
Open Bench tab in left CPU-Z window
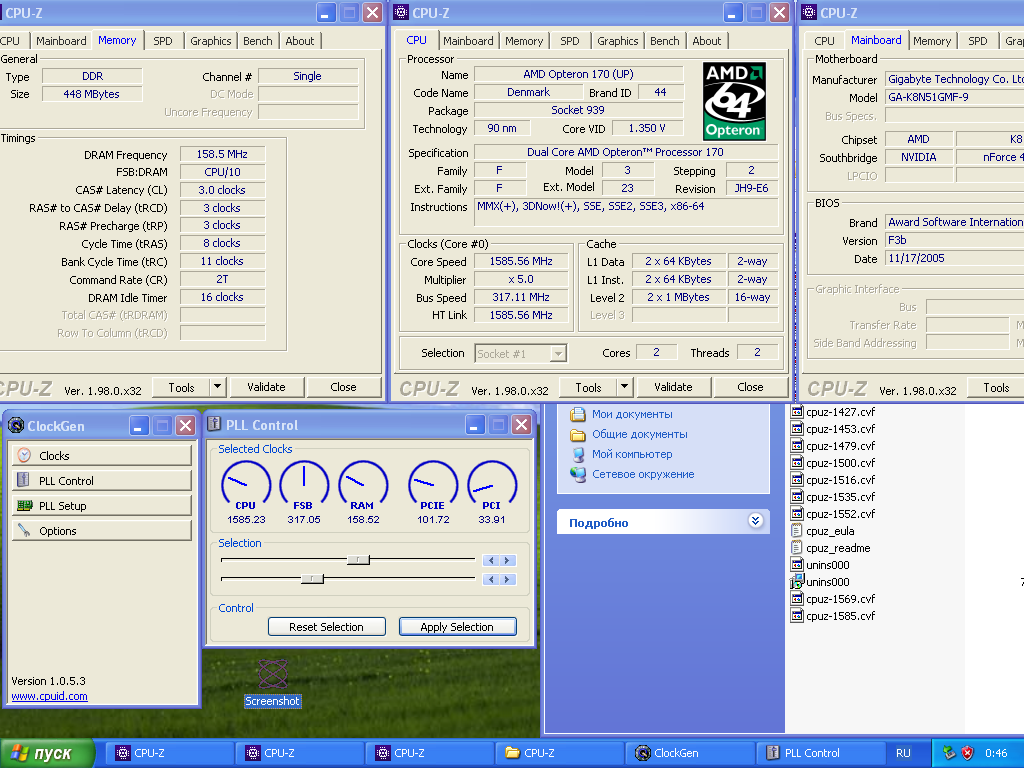[x=257, y=40]
